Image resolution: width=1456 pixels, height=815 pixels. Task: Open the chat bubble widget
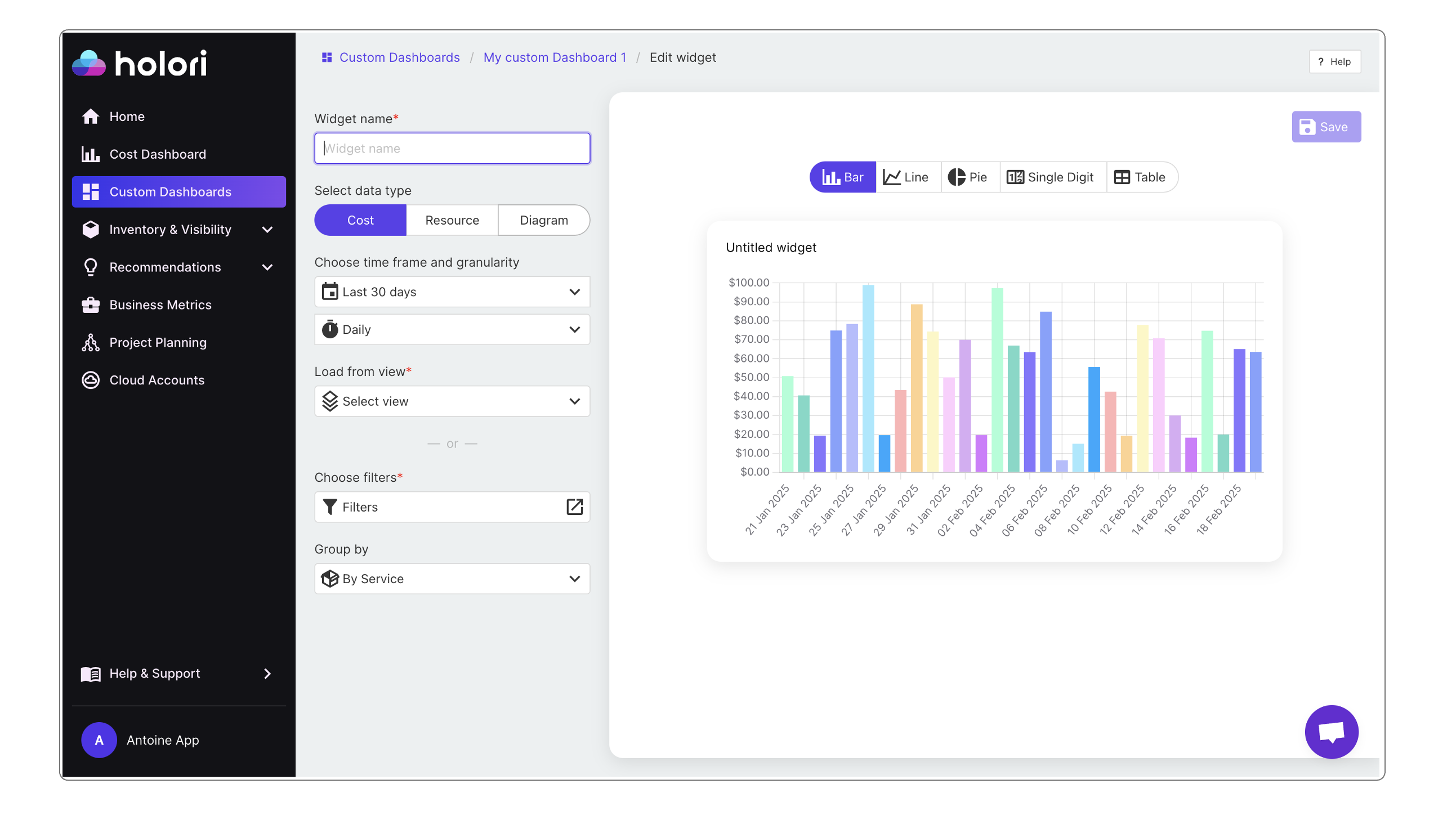click(x=1331, y=732)
